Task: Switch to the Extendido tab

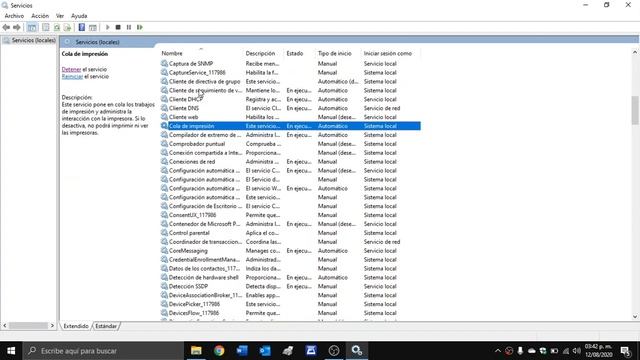Action: click(76, 326)
